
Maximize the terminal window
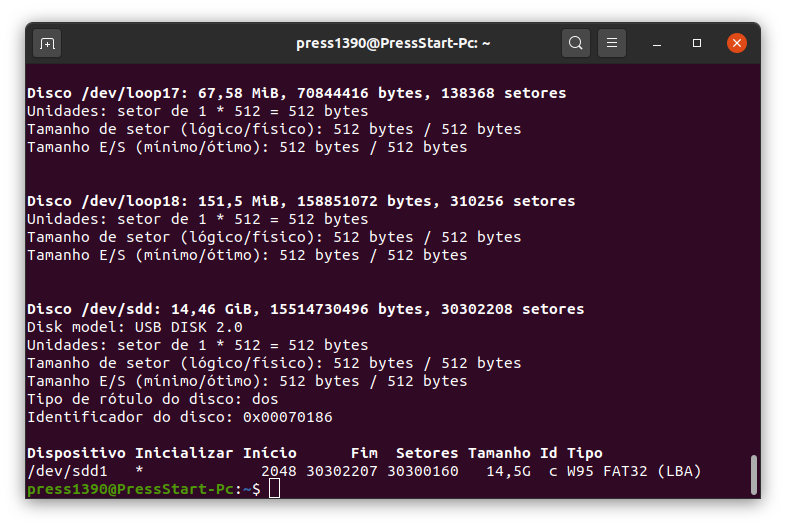(x=697, y=44)
